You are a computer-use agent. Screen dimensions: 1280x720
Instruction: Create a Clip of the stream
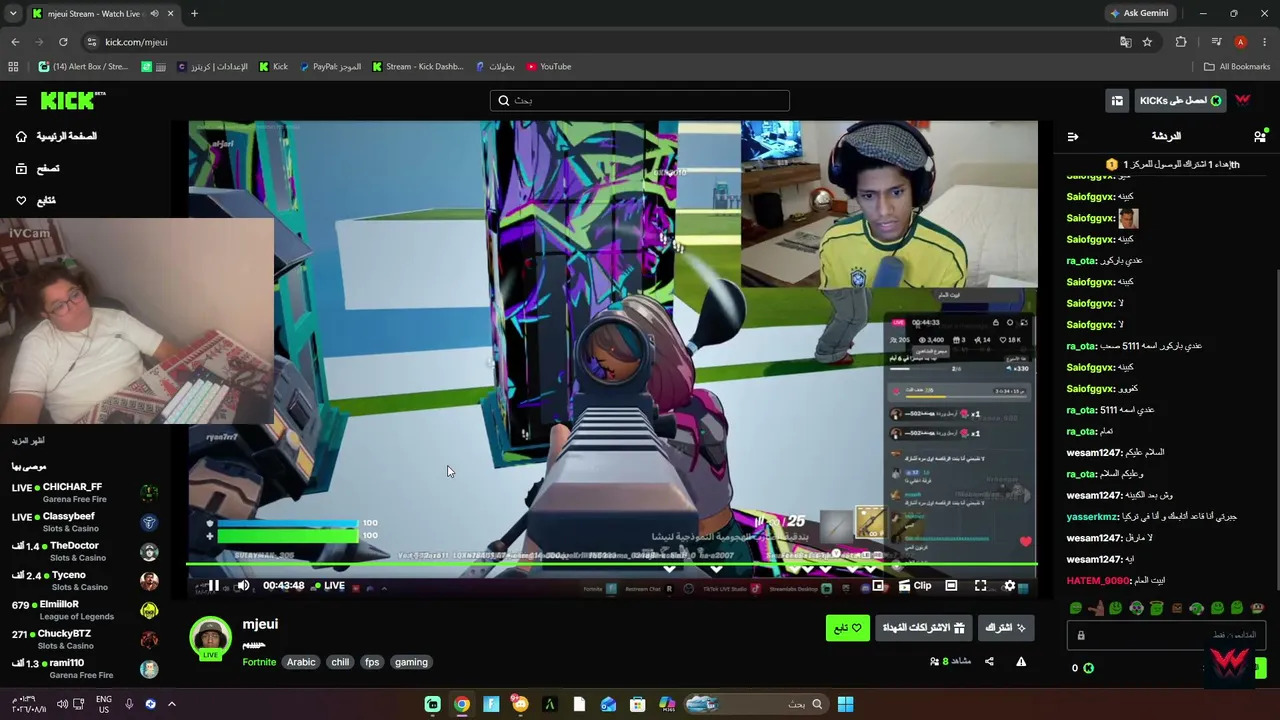click(915, 586)
